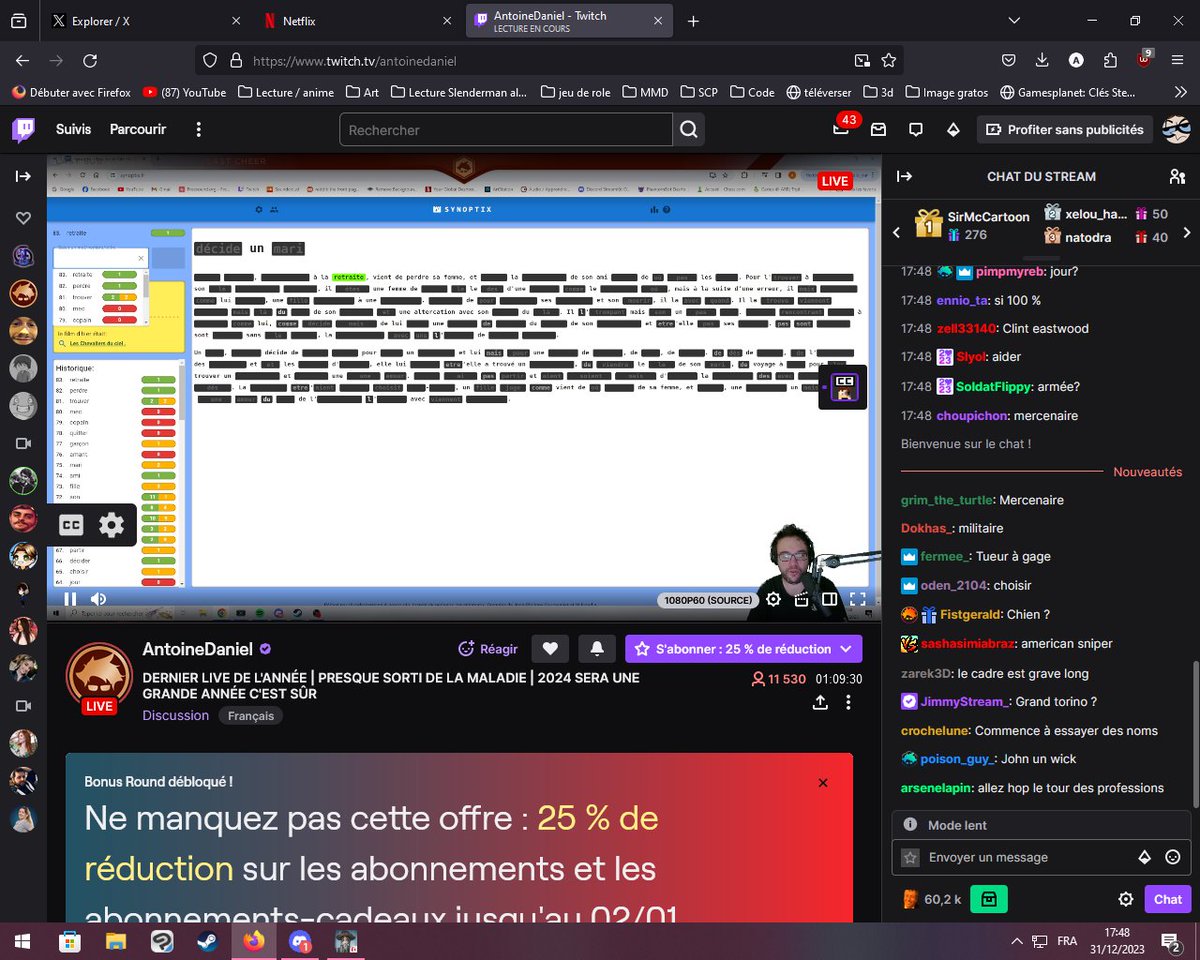This screenshot has width=1200, height=960.
Task: Collapse the stream chat panel
Action: tap(904, 176)
